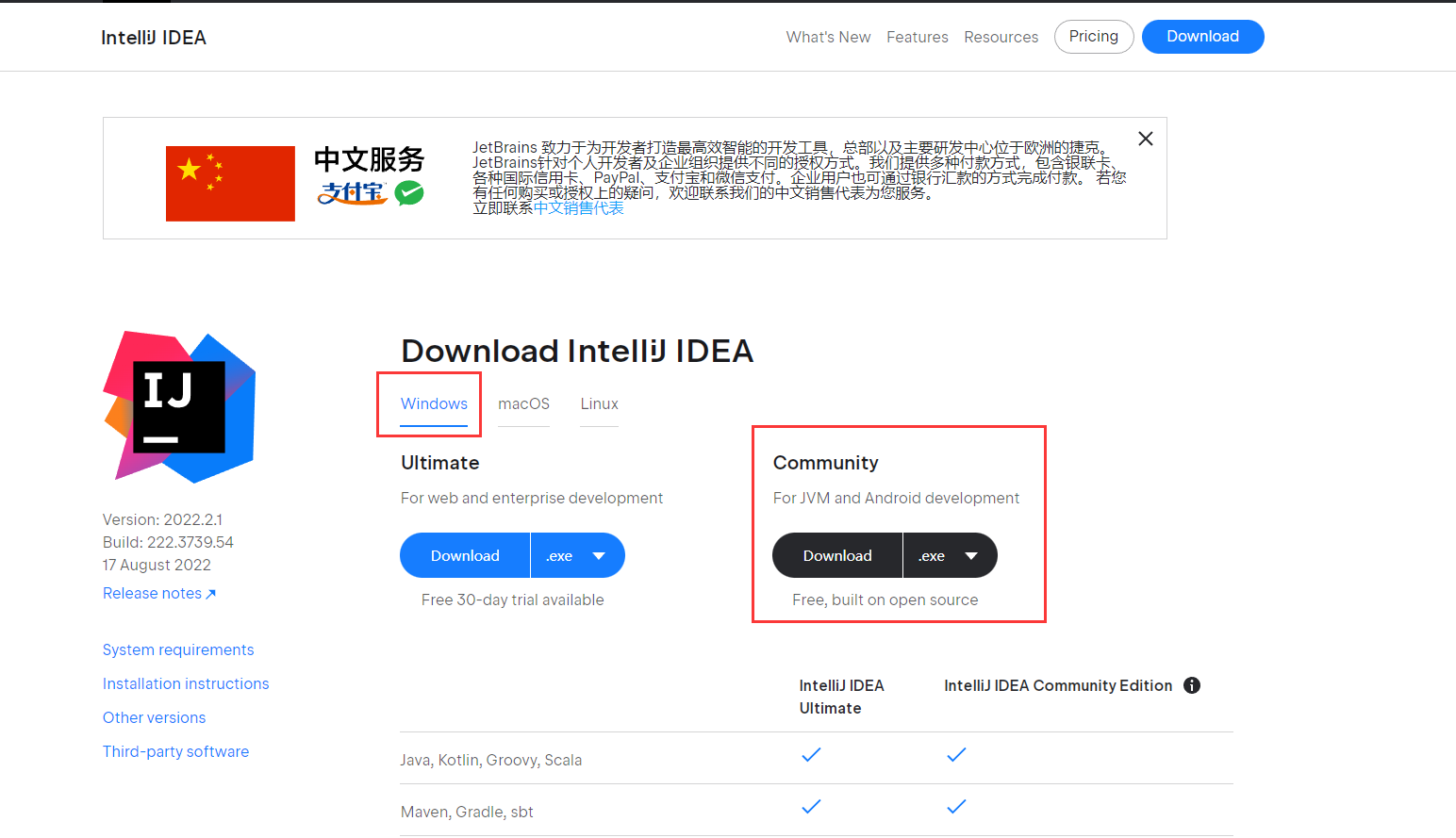The width and height of the screenshot is (1456, 838).
Task: Click Community checkmark for Java, Kotlin row
Action: coord(956,754)
